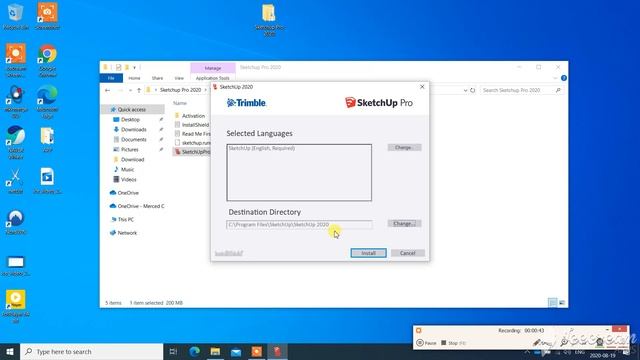Viewport: 640px width, 360px height.
Task: Select OneDrive - Merced C in navigation pane
Action: coord(140,206)
